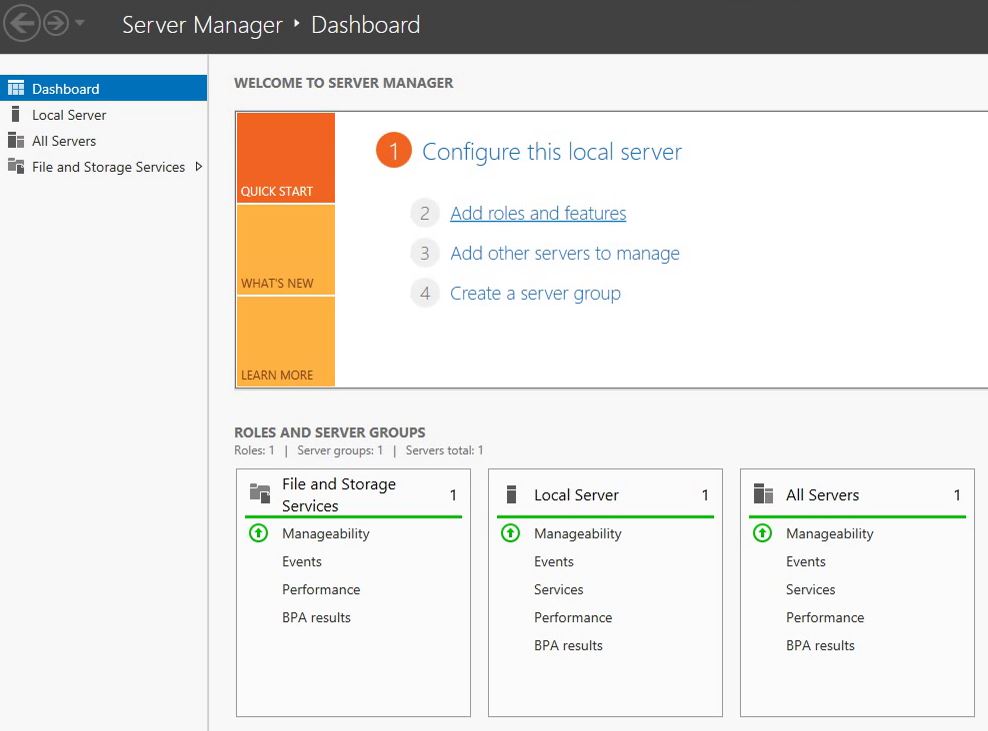Click Add other servers to manage
The width and height of the screenshot is (988, 731).
(x=565, y=253)
